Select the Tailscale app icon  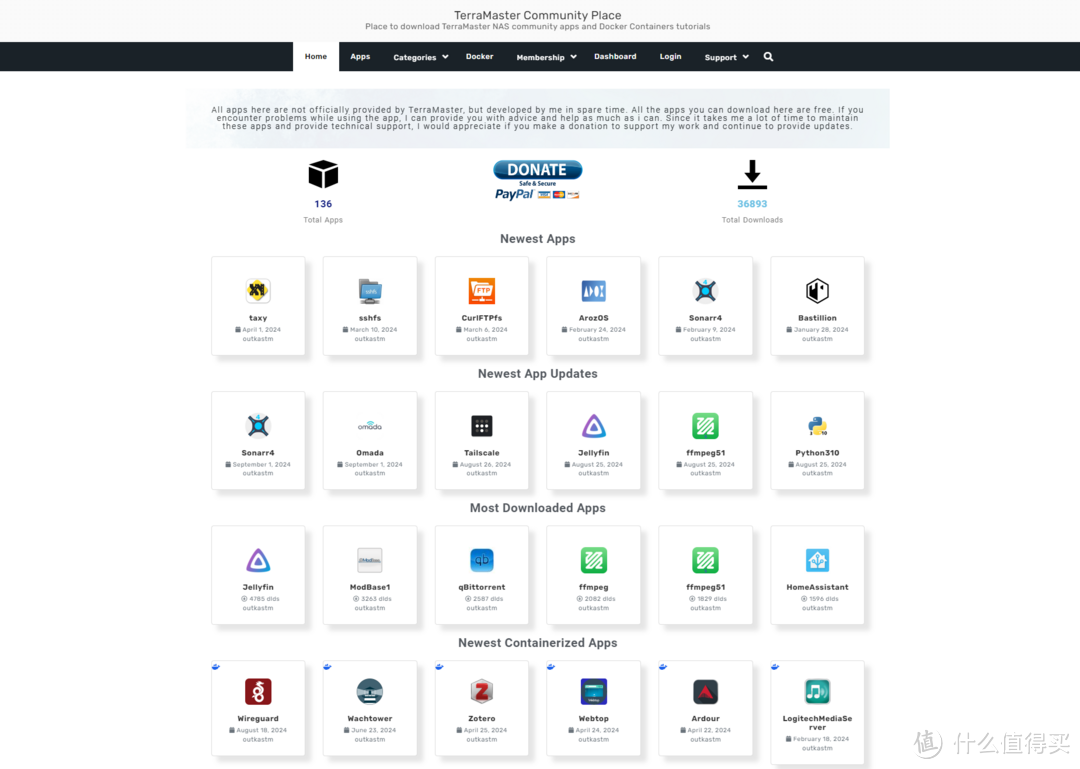pos(481,426)
